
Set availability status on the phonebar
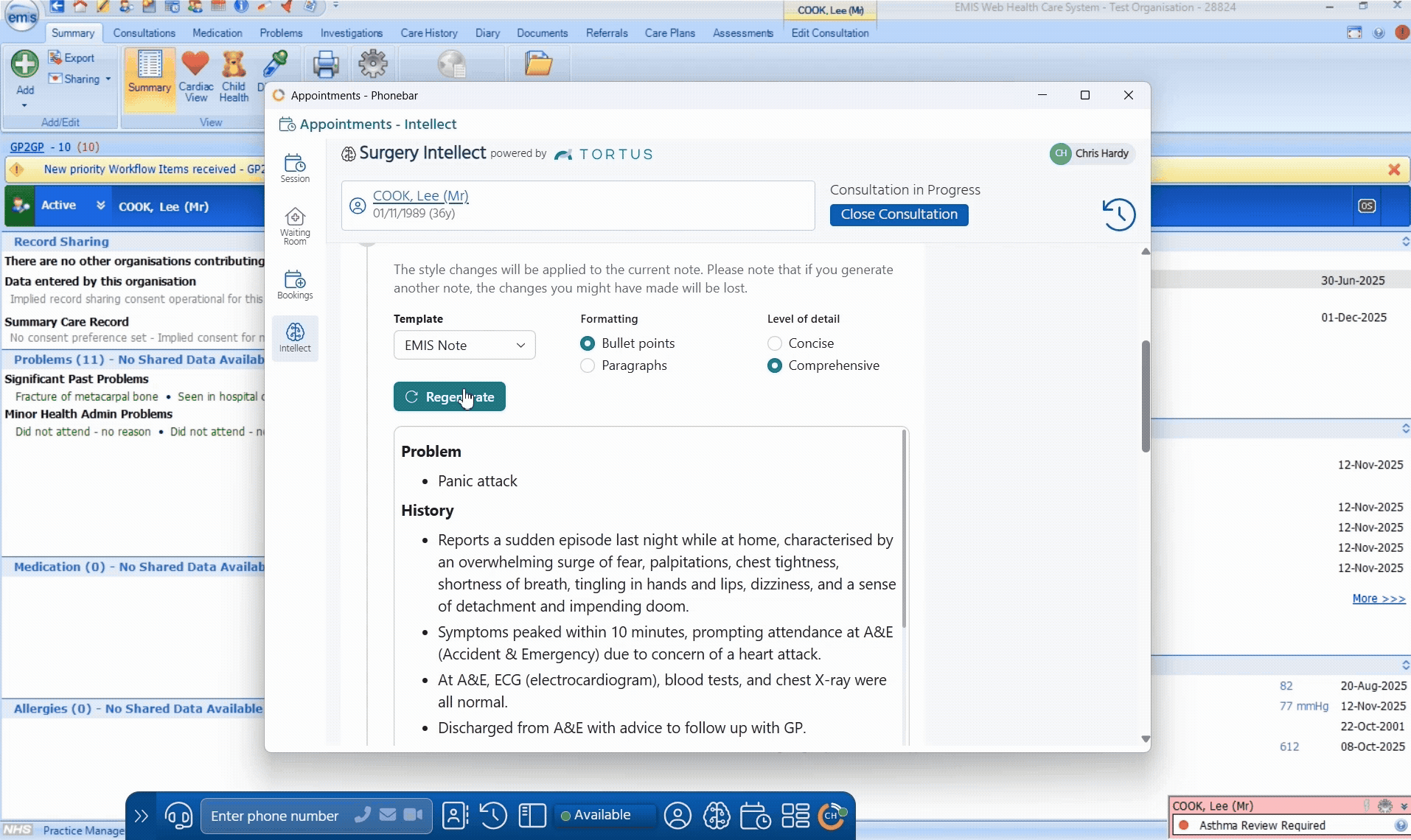(x=603, y=816)
